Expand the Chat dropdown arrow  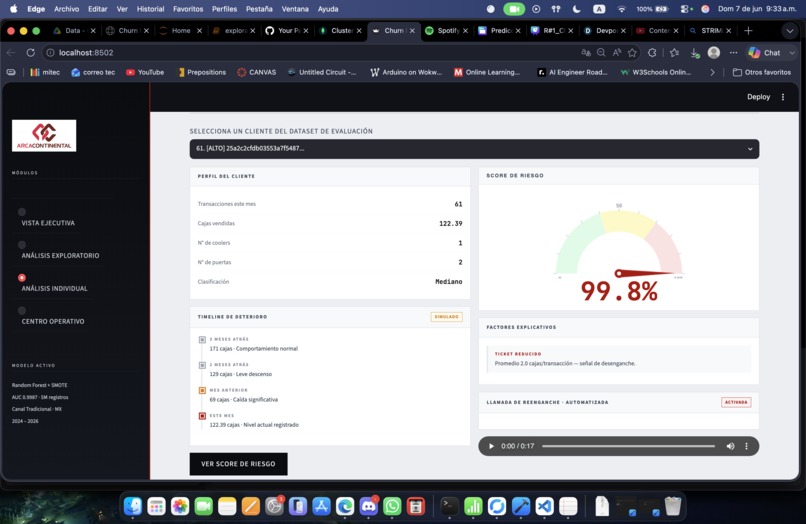[x=792, y=52]
